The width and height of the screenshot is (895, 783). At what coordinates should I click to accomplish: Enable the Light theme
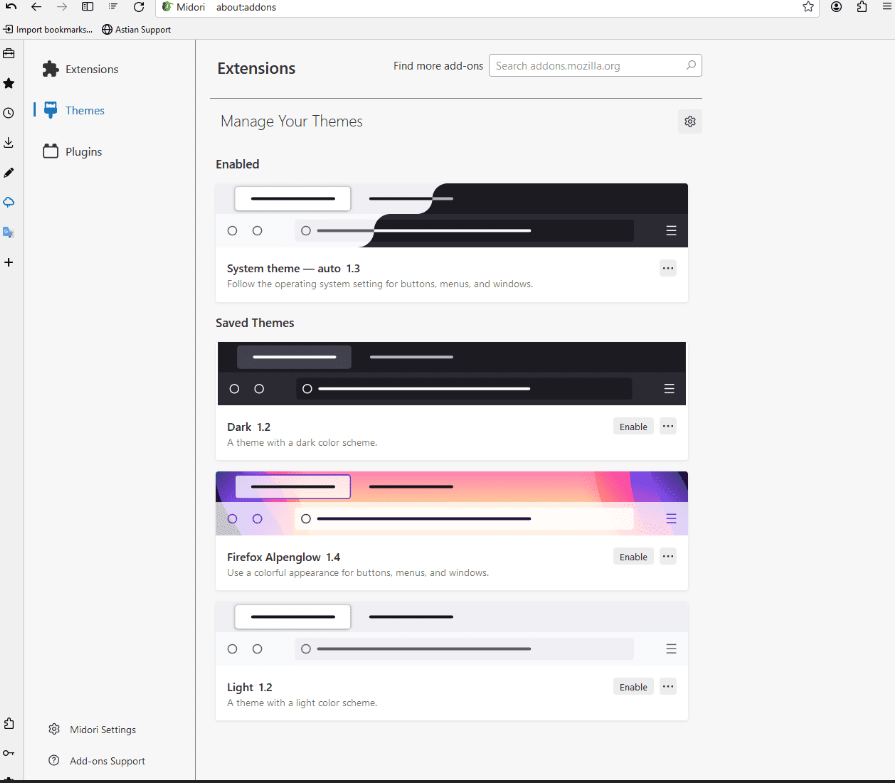click(633, 686)
